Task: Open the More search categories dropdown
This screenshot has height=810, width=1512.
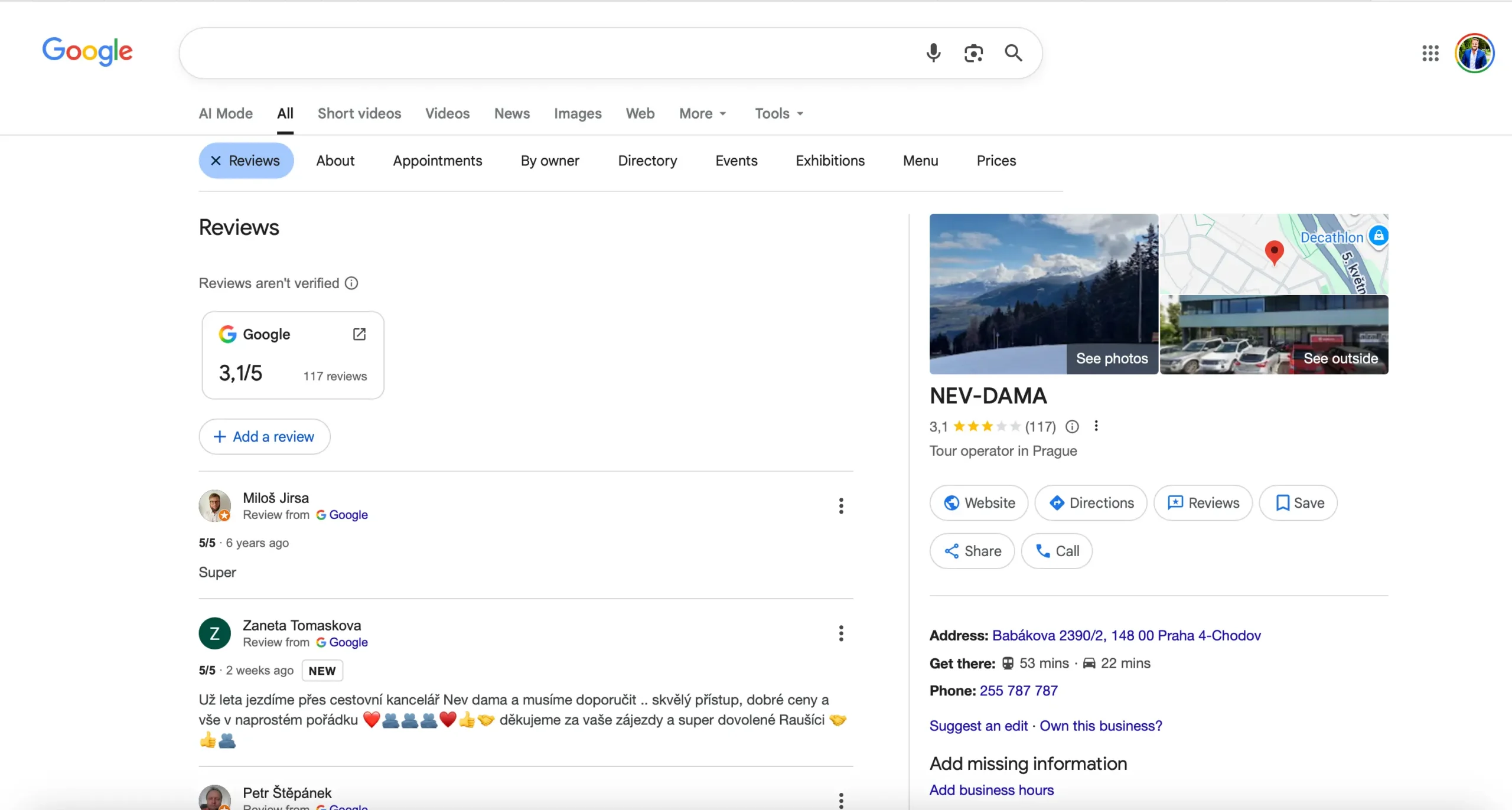Action: click(702, 113)
